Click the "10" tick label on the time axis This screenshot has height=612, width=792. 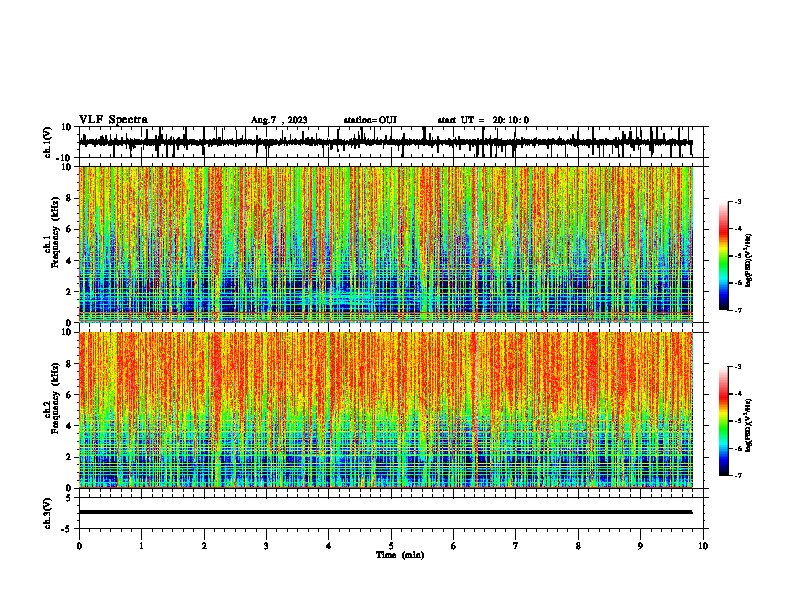tap(703, 546)
